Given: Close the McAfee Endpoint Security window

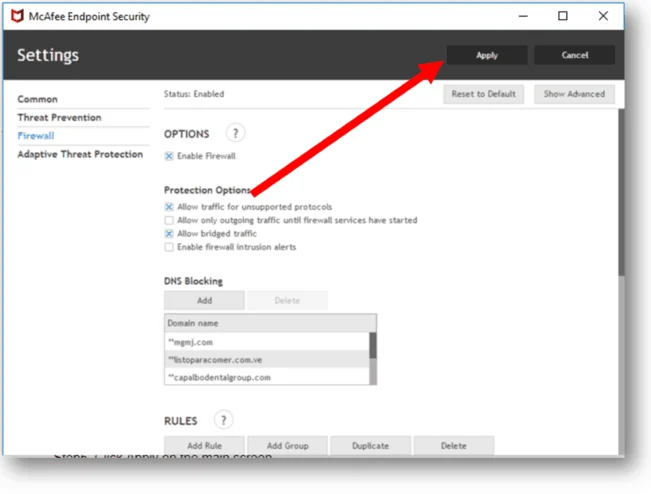Looking at the screenshot, I should click(603, 16).
